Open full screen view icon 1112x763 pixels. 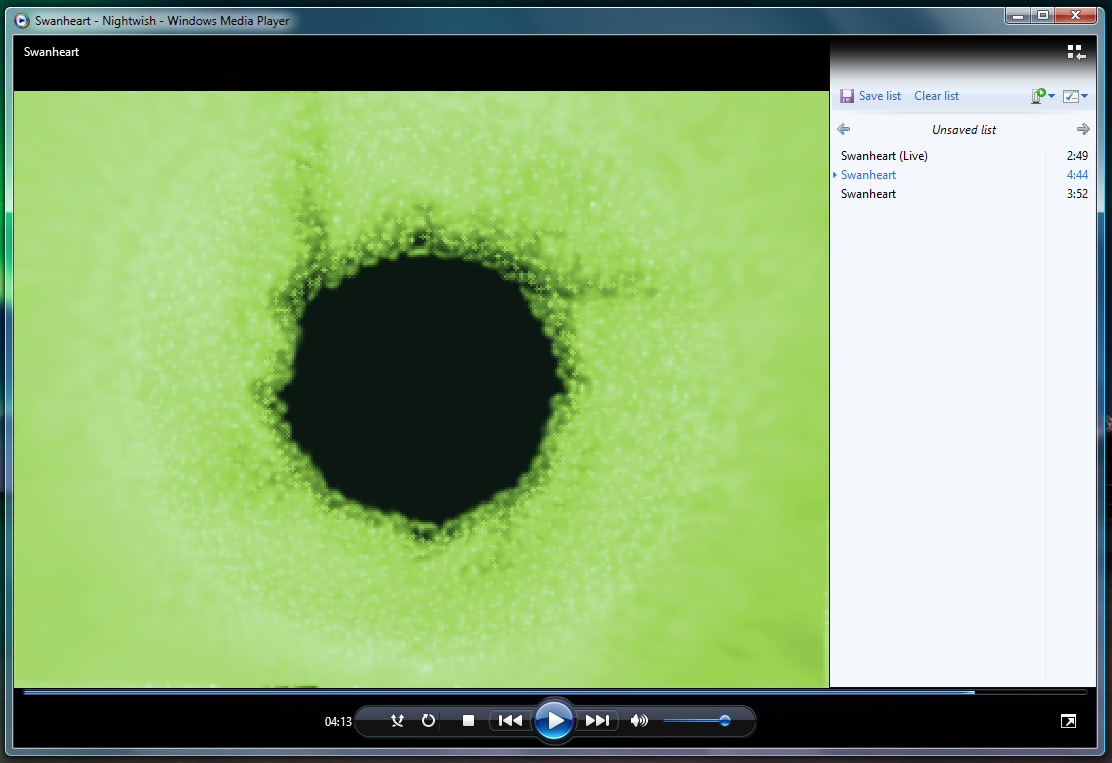tap(1068, 721)
